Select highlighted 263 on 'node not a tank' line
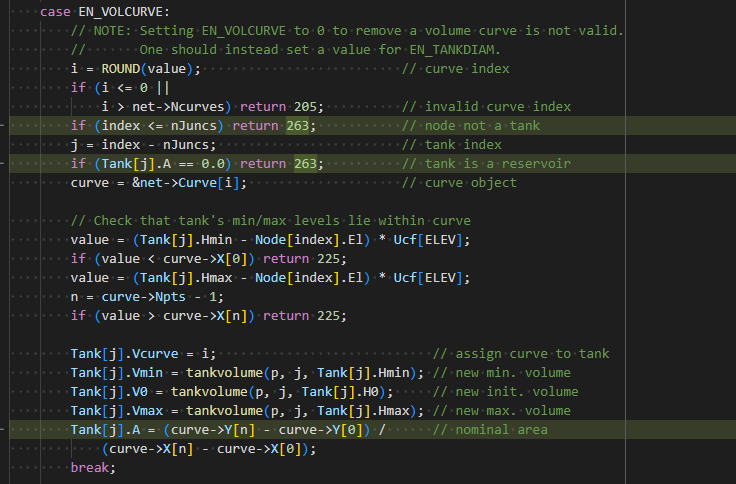Image resolution: width=736 pixels, height=484 pixels. tap(298, 126)
